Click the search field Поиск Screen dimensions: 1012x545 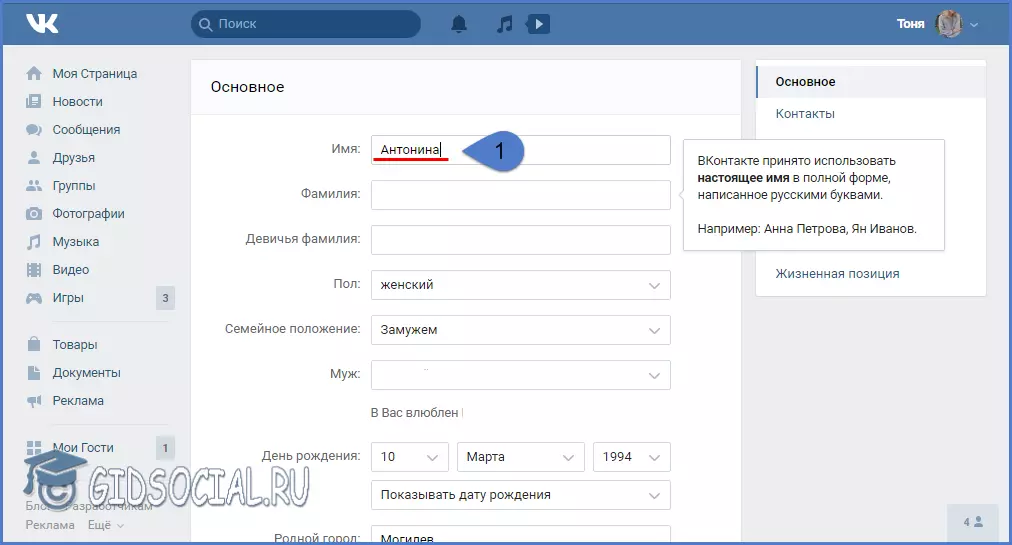(x=305, y=24)
